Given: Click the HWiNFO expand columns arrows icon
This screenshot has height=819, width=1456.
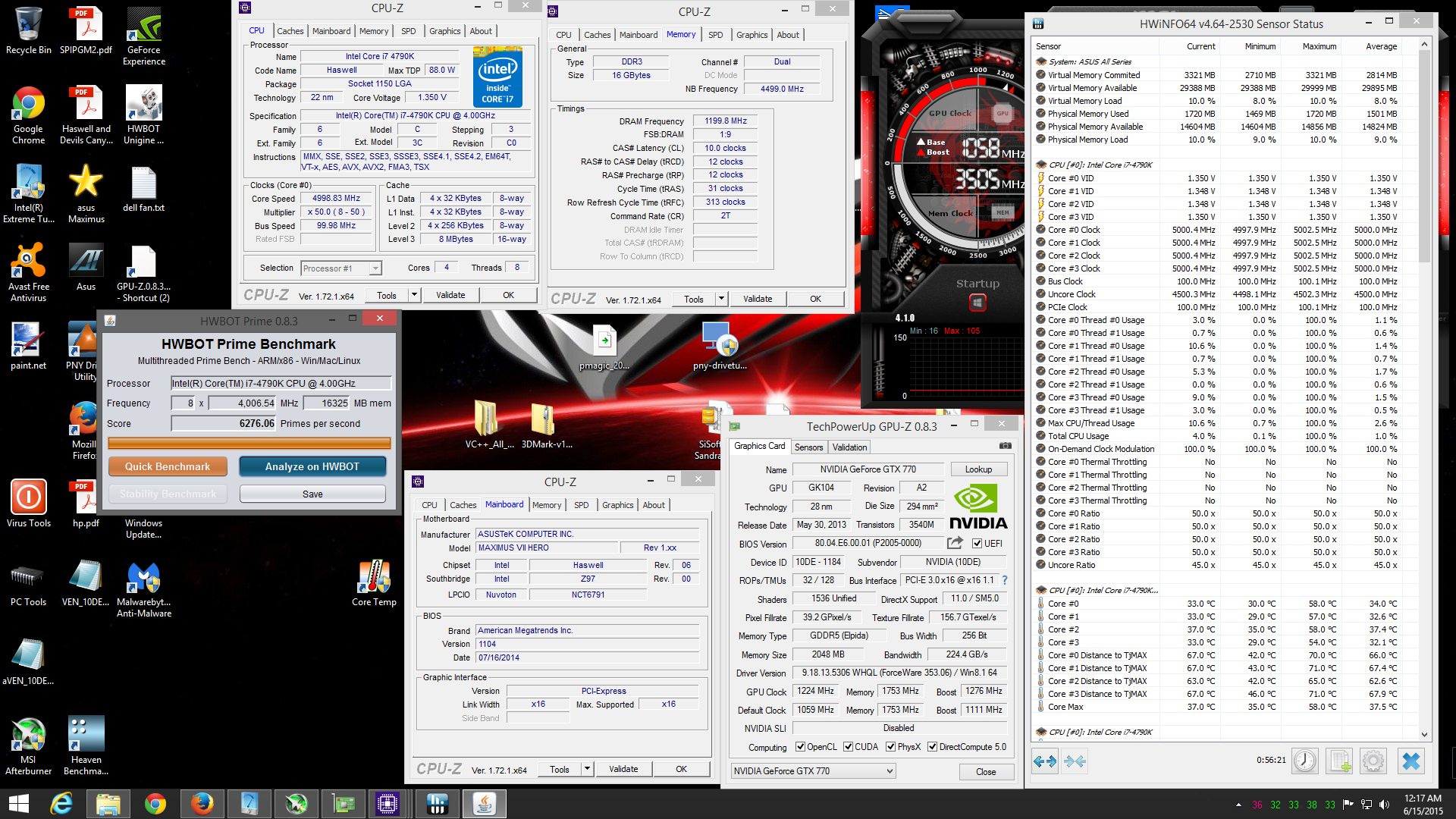Looking at the screenshot, I should [x=1045, y=761].
